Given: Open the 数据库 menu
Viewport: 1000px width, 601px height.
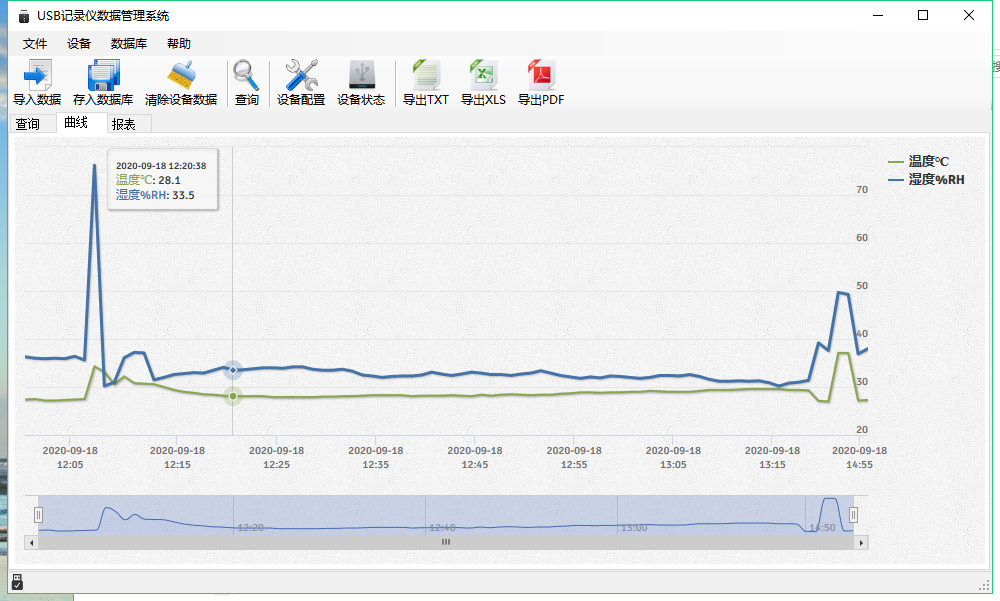Looking at the screenshot, I should 129,43.
